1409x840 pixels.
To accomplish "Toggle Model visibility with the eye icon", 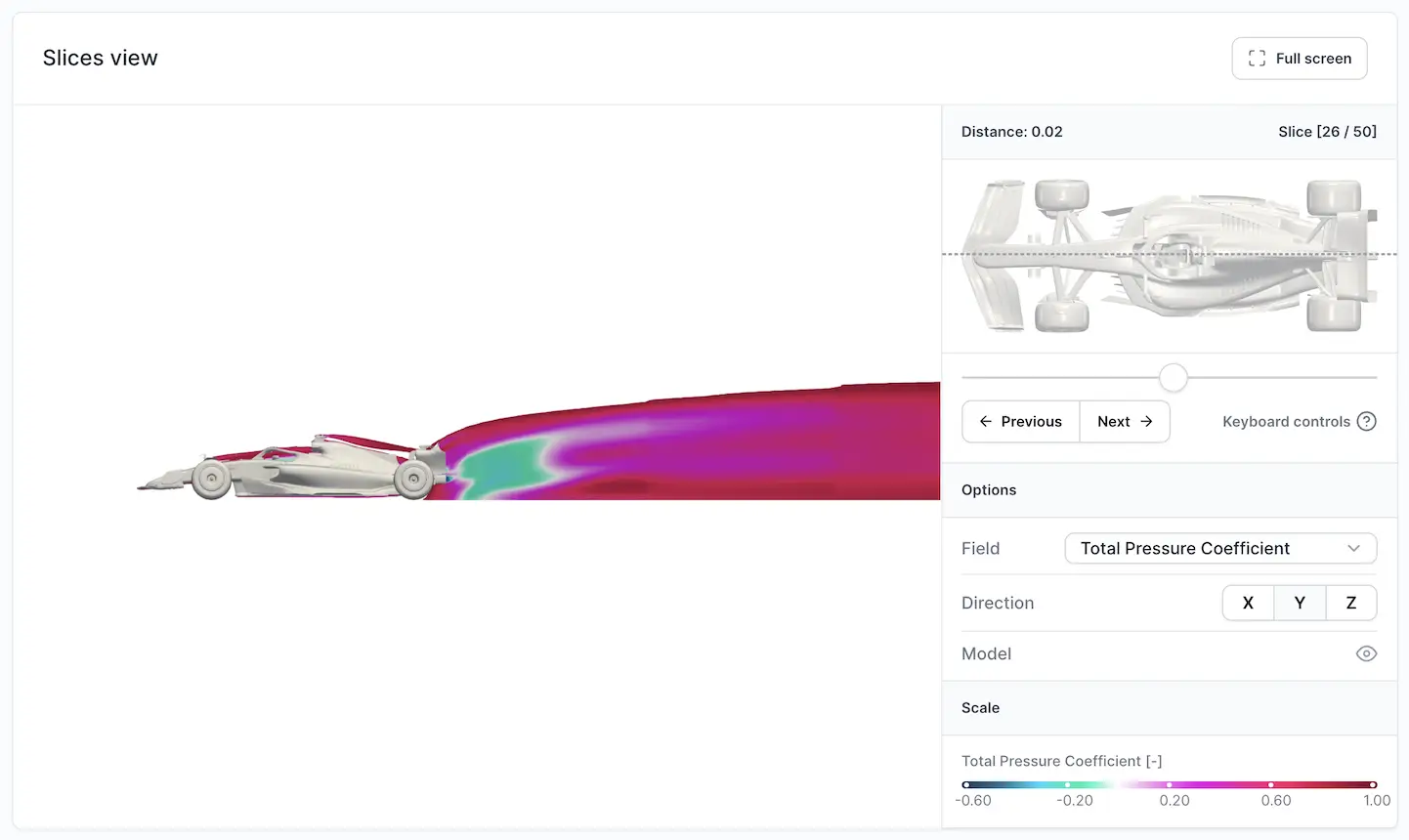I will tap(1366, 654).
